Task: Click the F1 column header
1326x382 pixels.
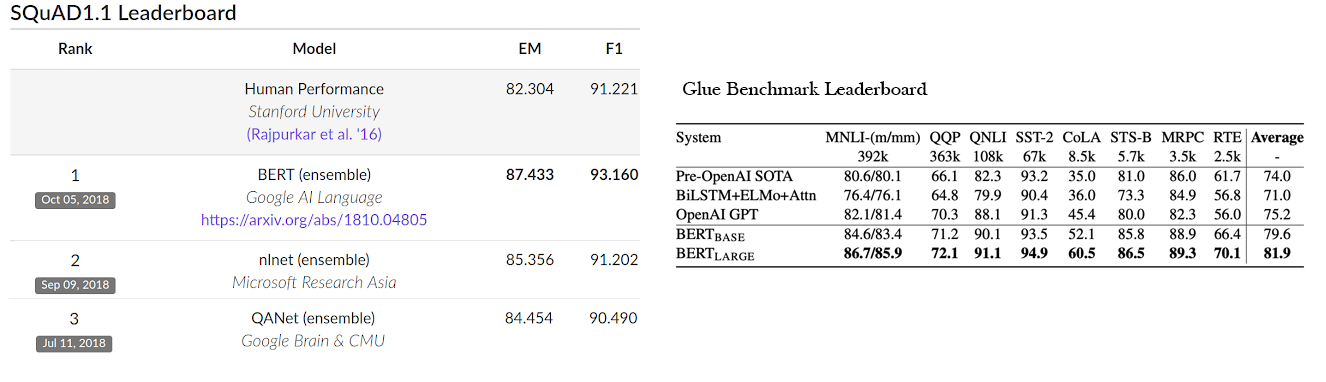Action: 614,48
